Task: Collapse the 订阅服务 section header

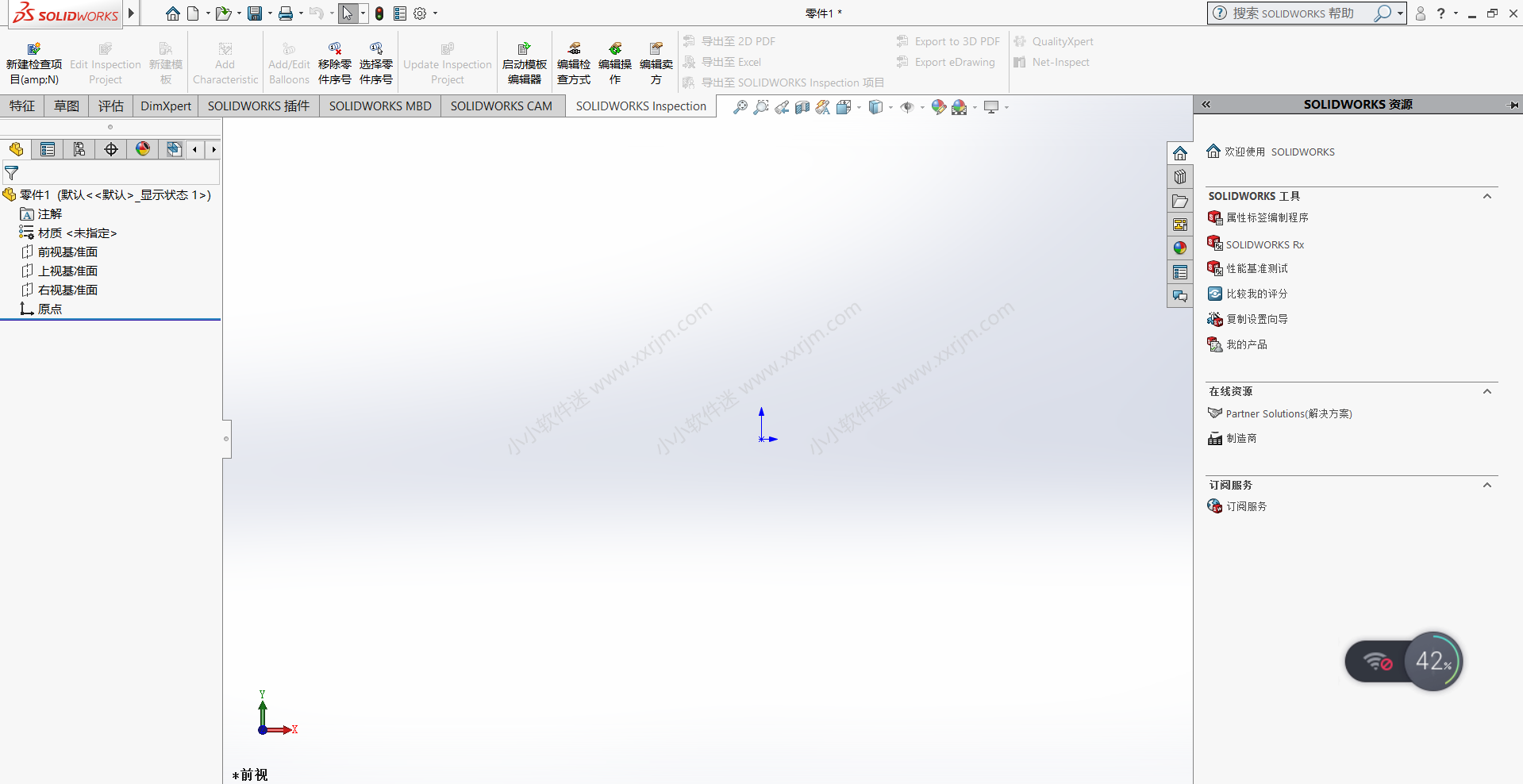Action: coord(1487,485)
